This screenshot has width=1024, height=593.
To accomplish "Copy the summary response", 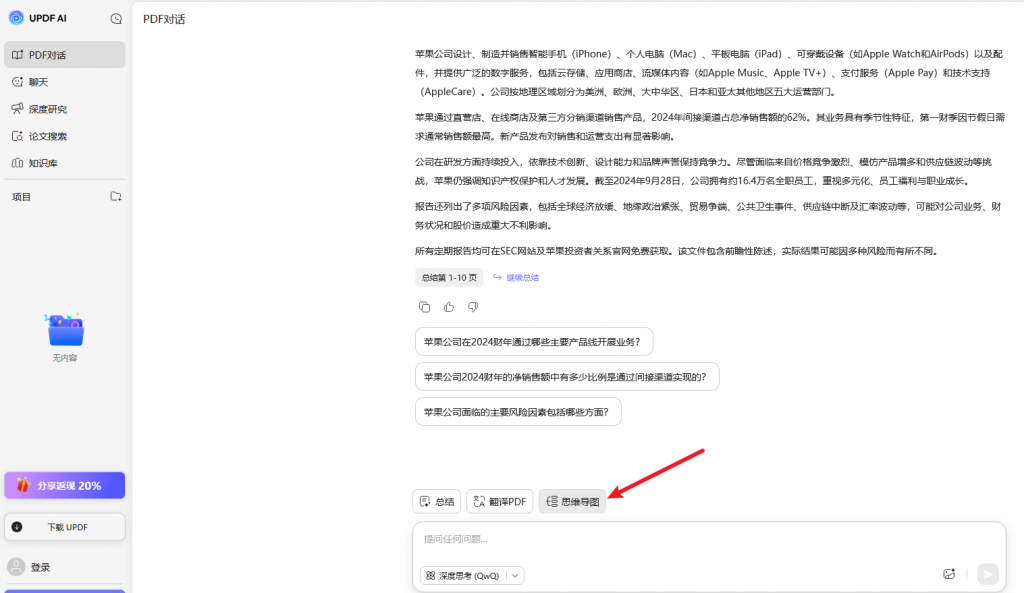I will point(425,307).
